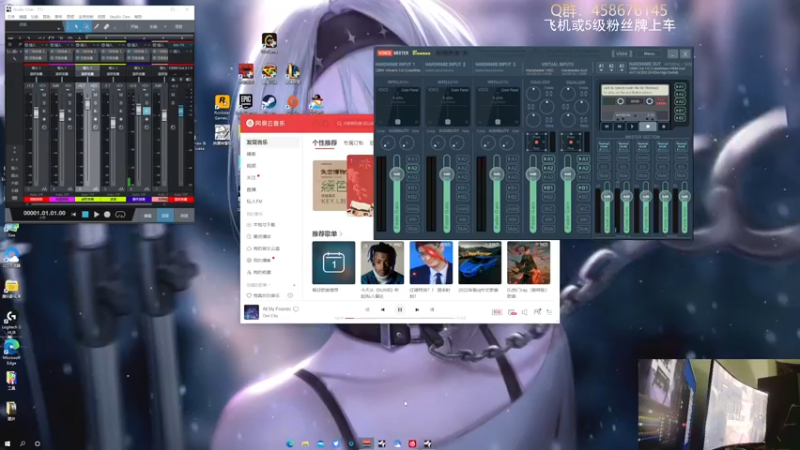Viewport: 800px width, 450px height.
Task: Open the NetEase volume control icon
Action: pos(524,312)
